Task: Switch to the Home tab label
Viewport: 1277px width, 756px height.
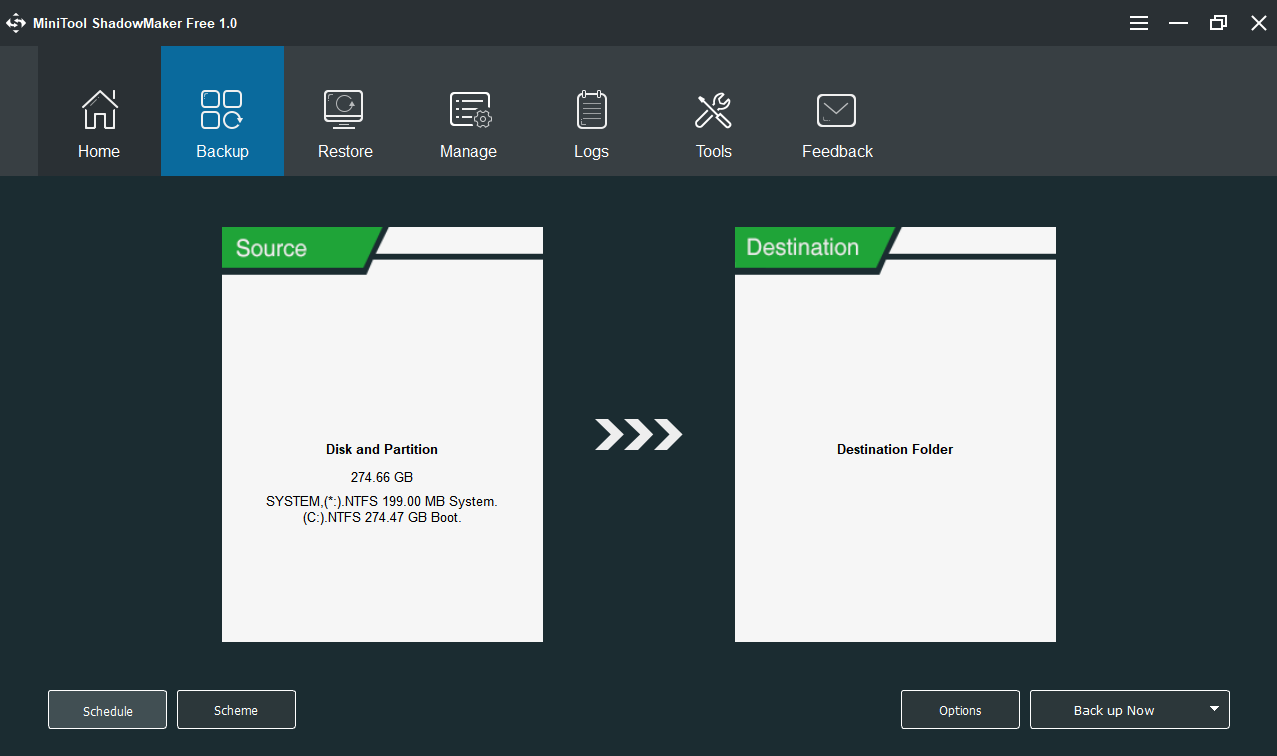Action: click(x=99, y=152)
